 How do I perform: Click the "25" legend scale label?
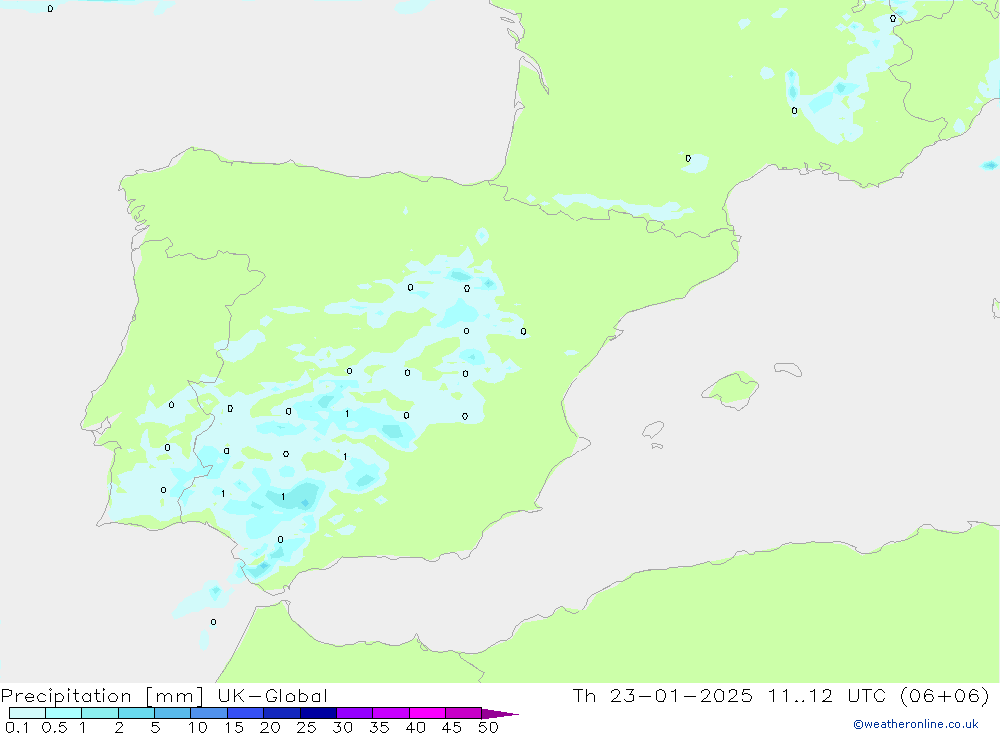tap(307, 727)
